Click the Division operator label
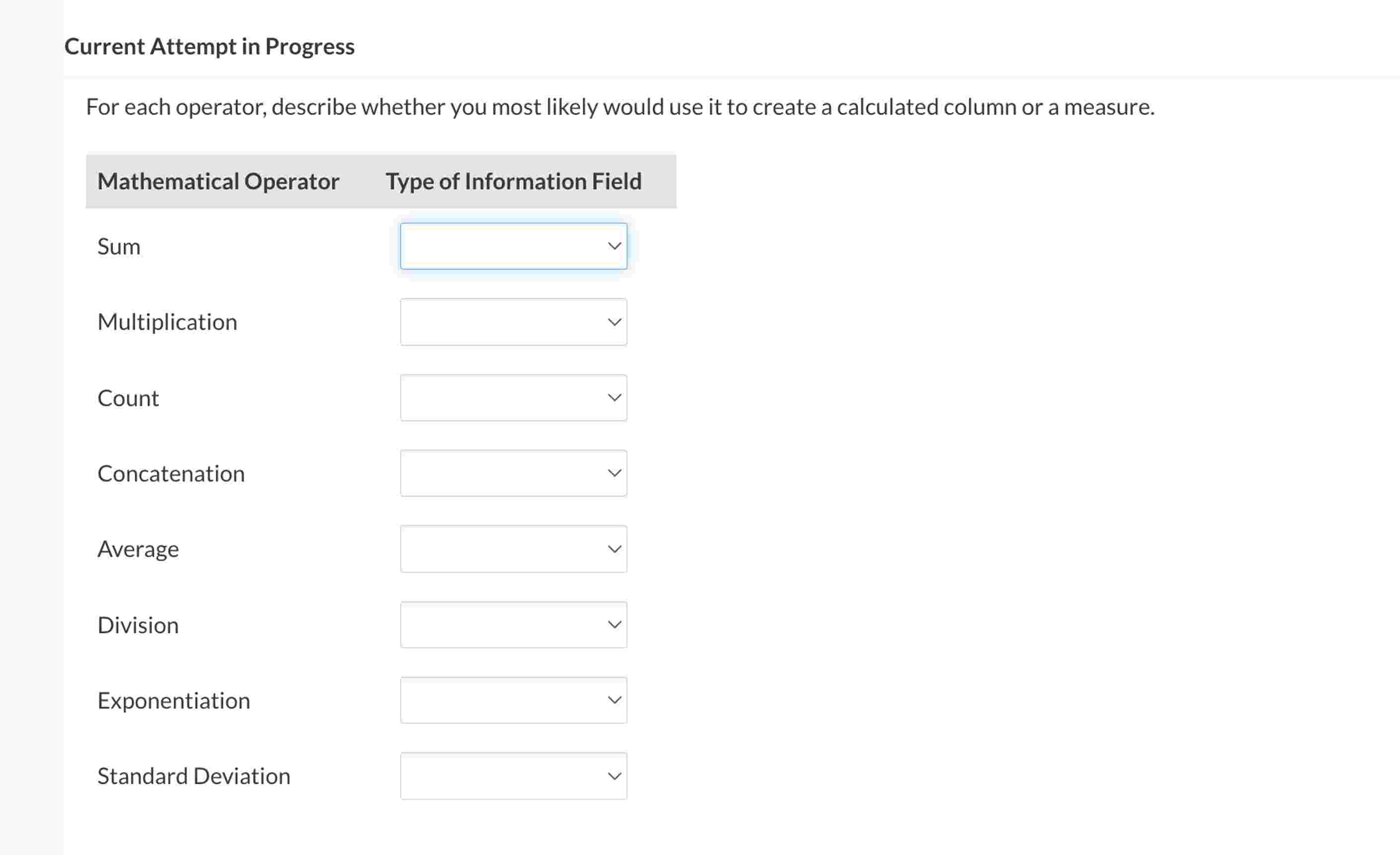1400x855 pixels. pyautogui.click(x=138, y=625)
